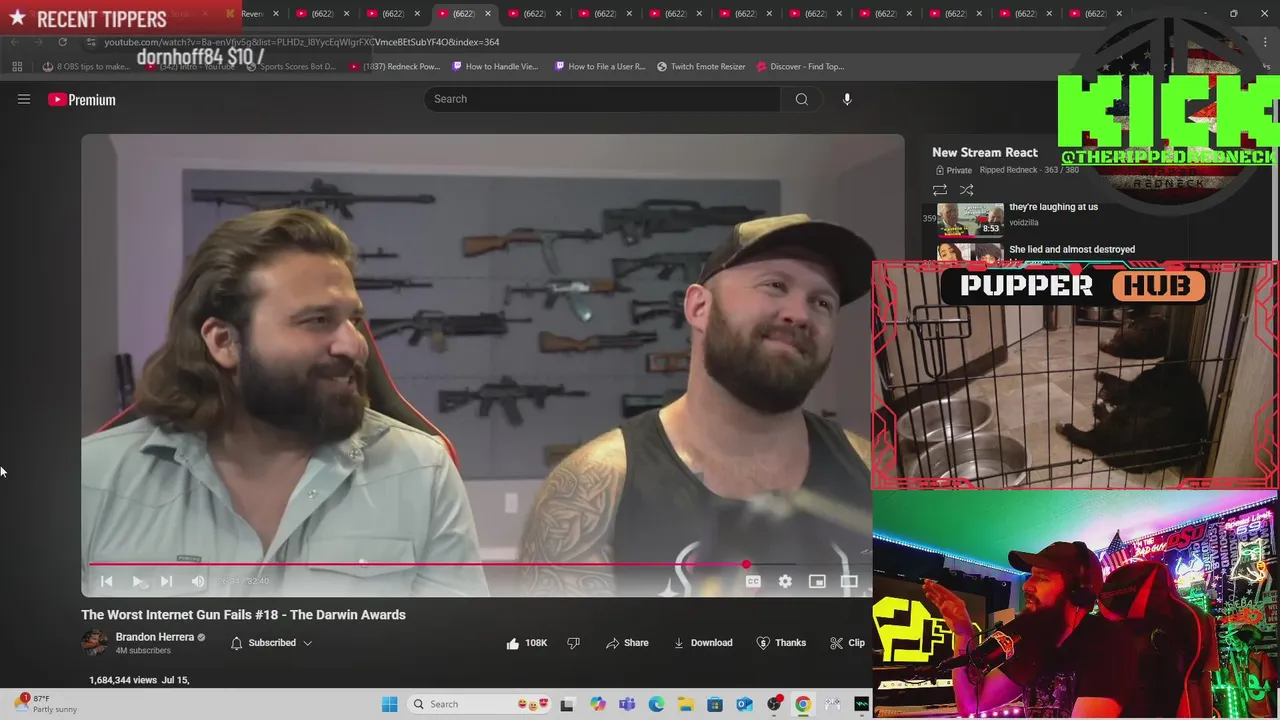Go back with the browser back arrow
1280x720 pixels.
click(x=14, y=42)
